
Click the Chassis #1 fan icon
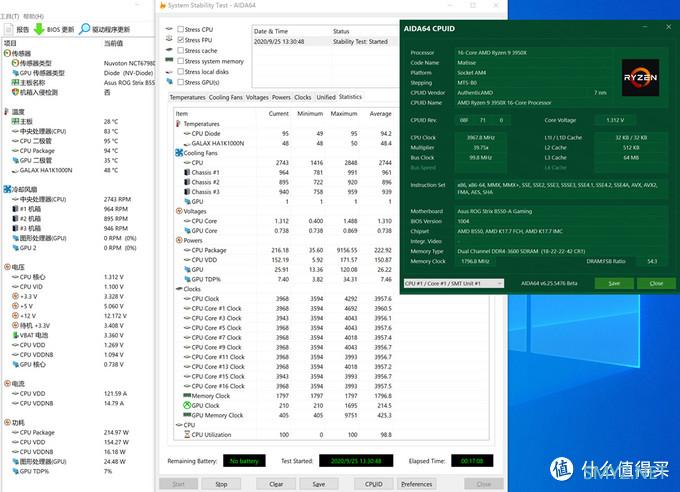coord(187,172)
